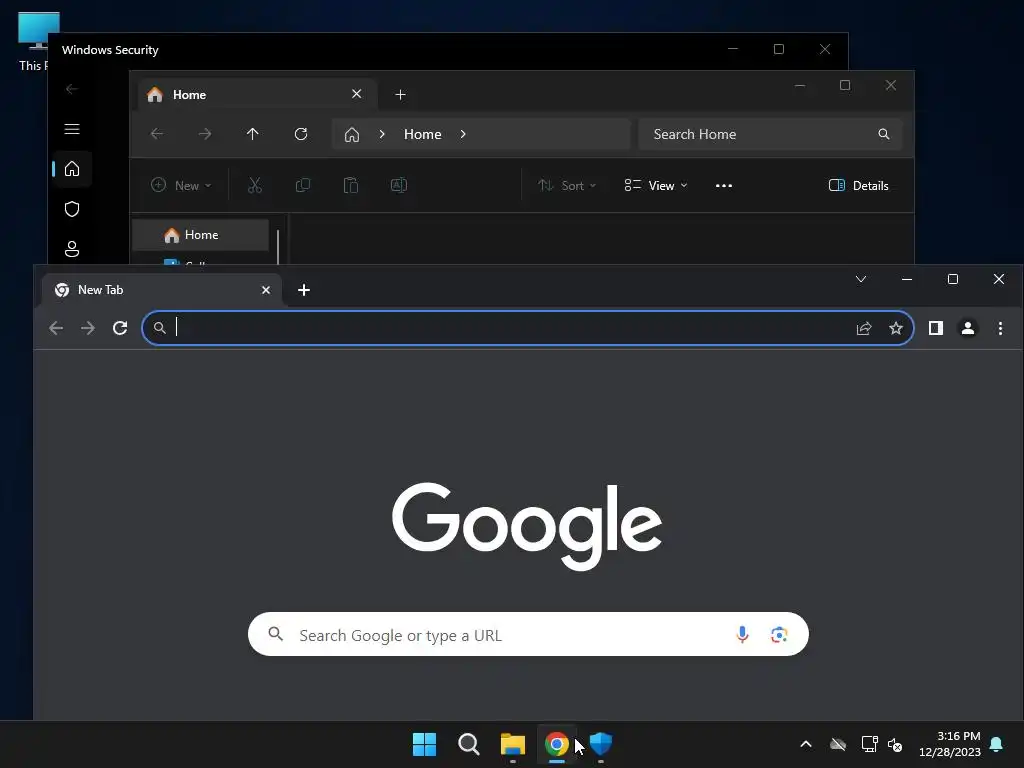Open network status tray icon
This screenshot has height=768, width=1024.
[x=869, y=744]
